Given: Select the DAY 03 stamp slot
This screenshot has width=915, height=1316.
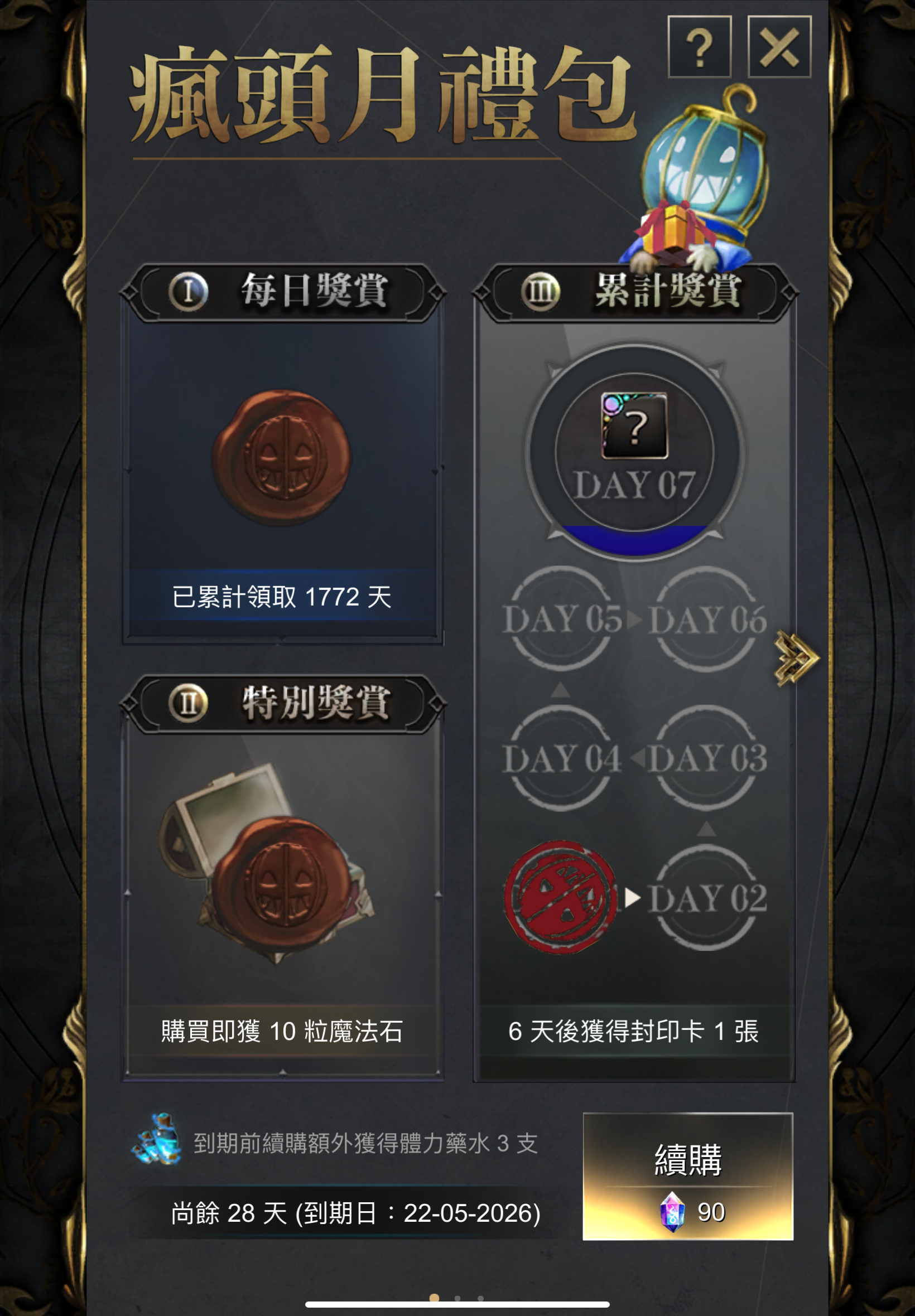Looking at the screenshot, I should [x=707, y=758].
